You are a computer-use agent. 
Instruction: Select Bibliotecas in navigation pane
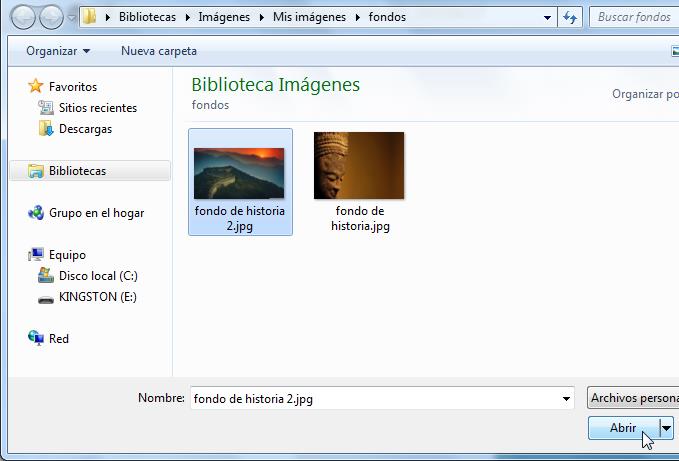tap(77, 171)
